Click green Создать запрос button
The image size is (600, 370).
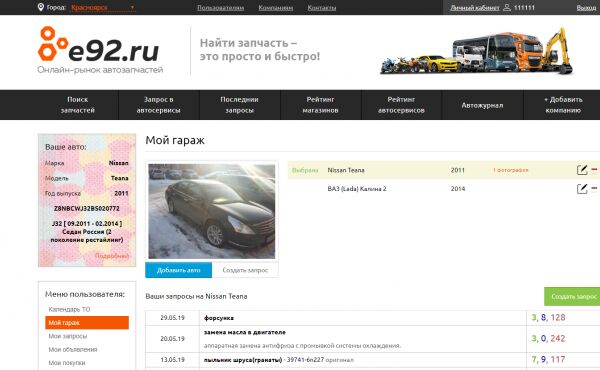(x=572, y=297)
